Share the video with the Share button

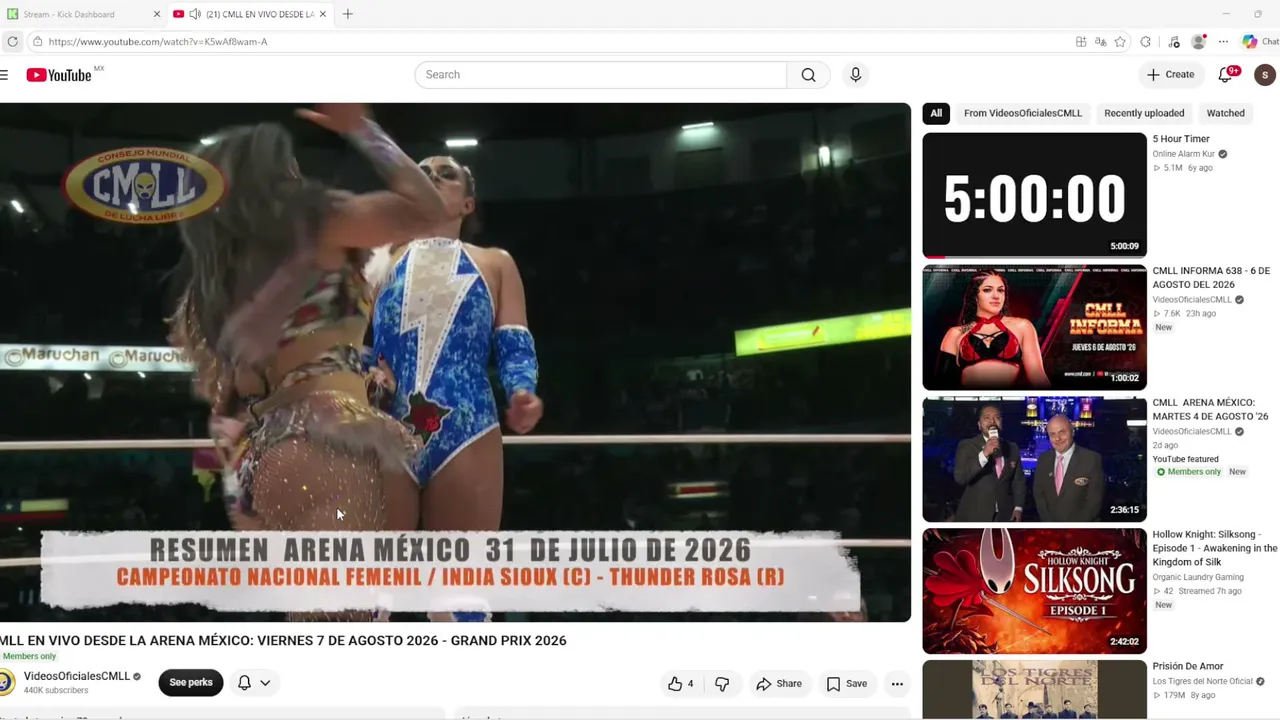[x=779, y=684]
